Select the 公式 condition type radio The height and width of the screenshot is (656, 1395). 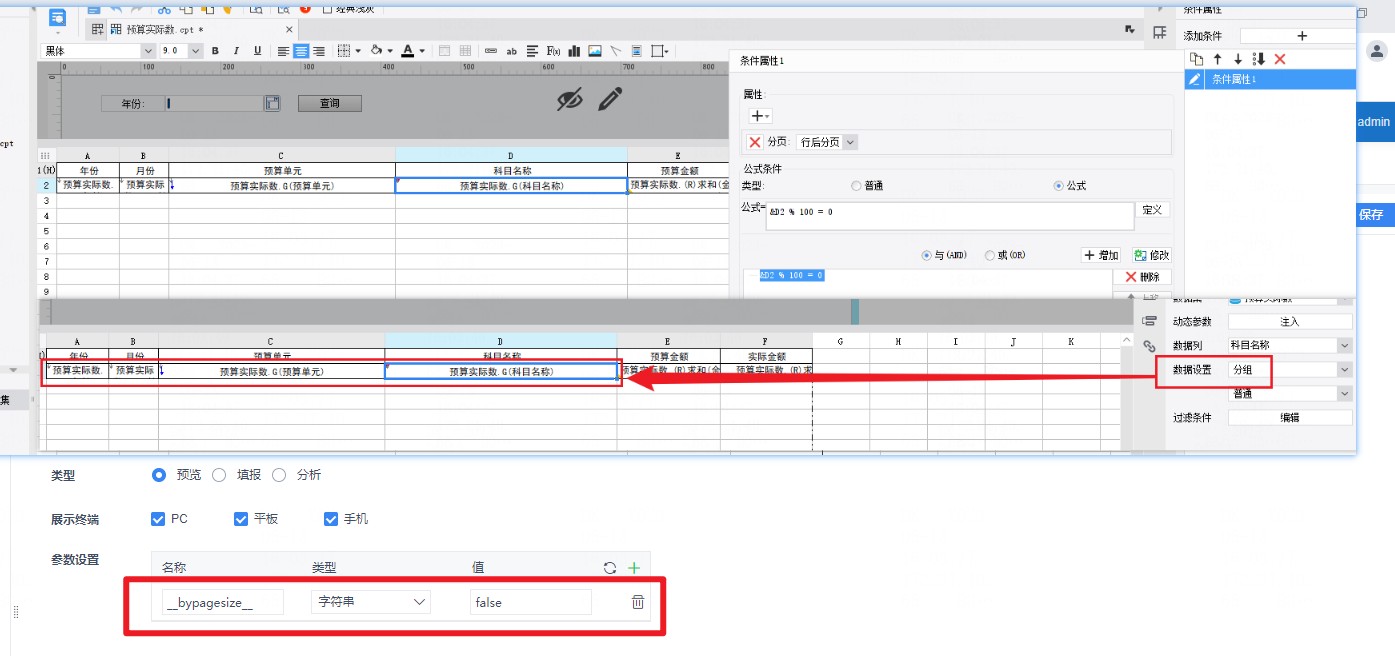(1058, 186)
